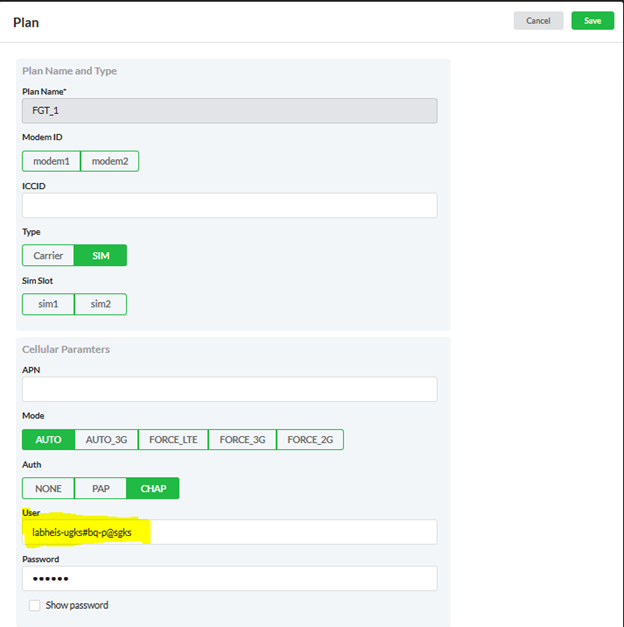Set mode to FORCE_LTE
Viewport: 624px width, 627px height.
coord(173,439)
